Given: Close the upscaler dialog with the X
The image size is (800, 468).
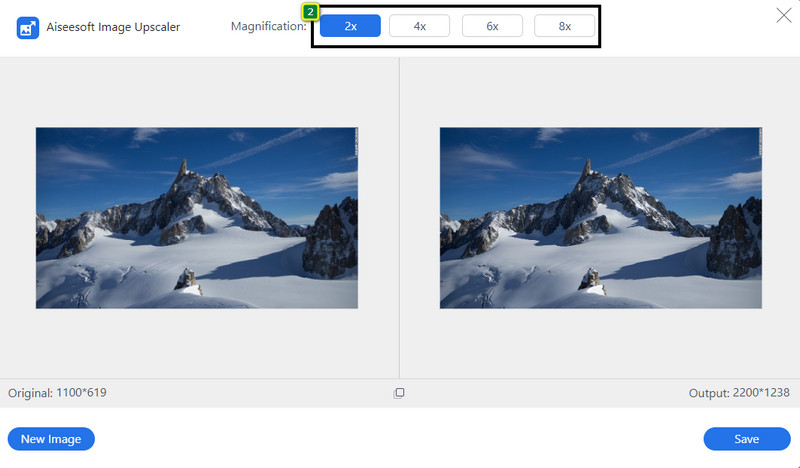Looking at the screenshot, I should tap(783, 15).
